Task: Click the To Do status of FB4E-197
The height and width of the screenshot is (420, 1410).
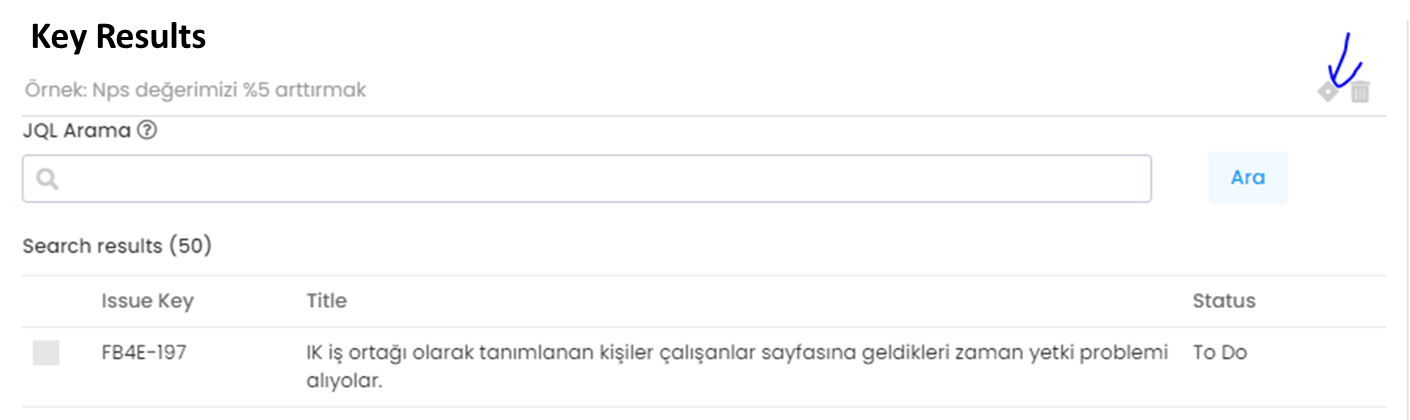Action: [x=1220, y=353]
